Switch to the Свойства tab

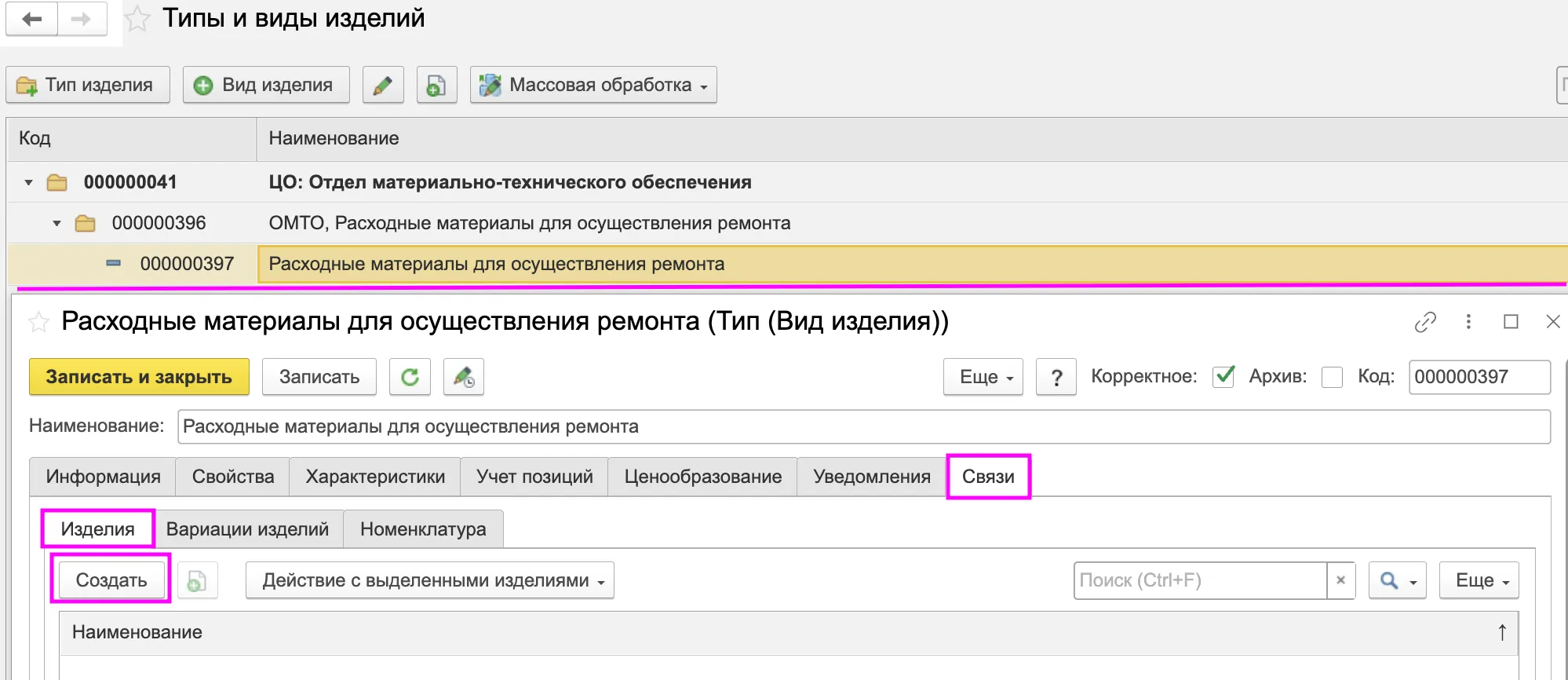click(233, 477)
